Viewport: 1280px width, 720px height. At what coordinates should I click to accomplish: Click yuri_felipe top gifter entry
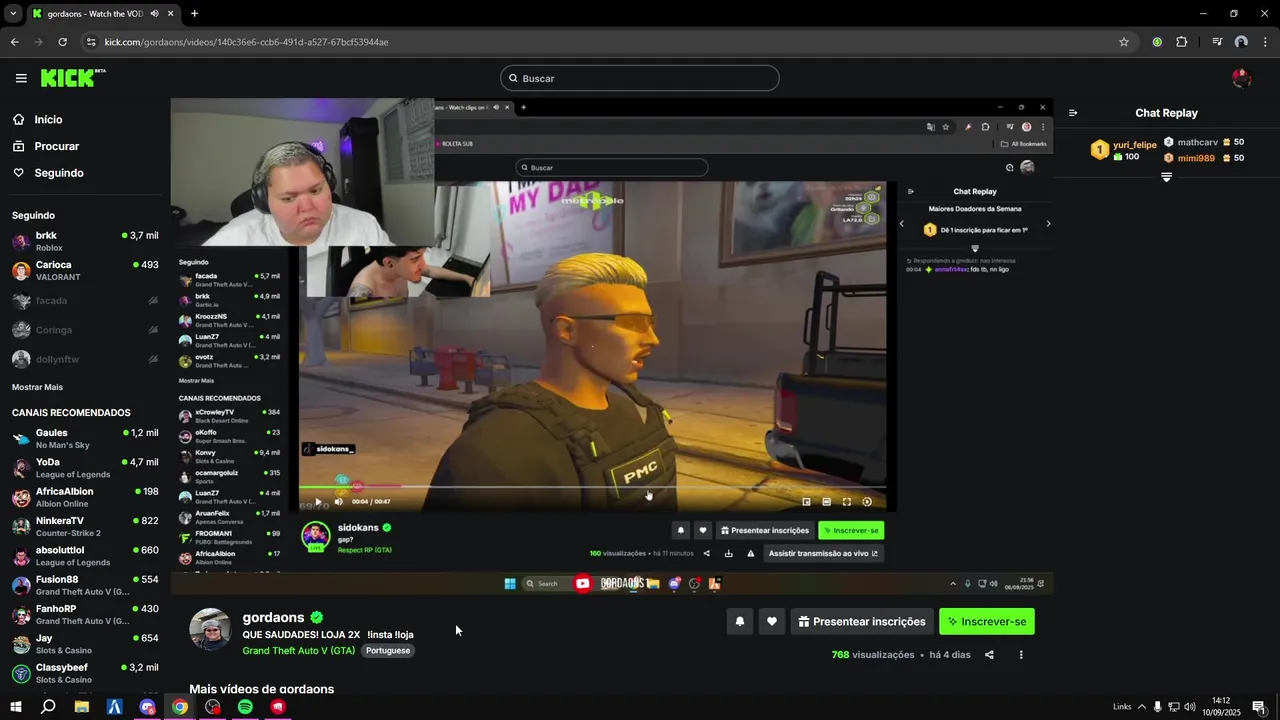point(1123,150)
